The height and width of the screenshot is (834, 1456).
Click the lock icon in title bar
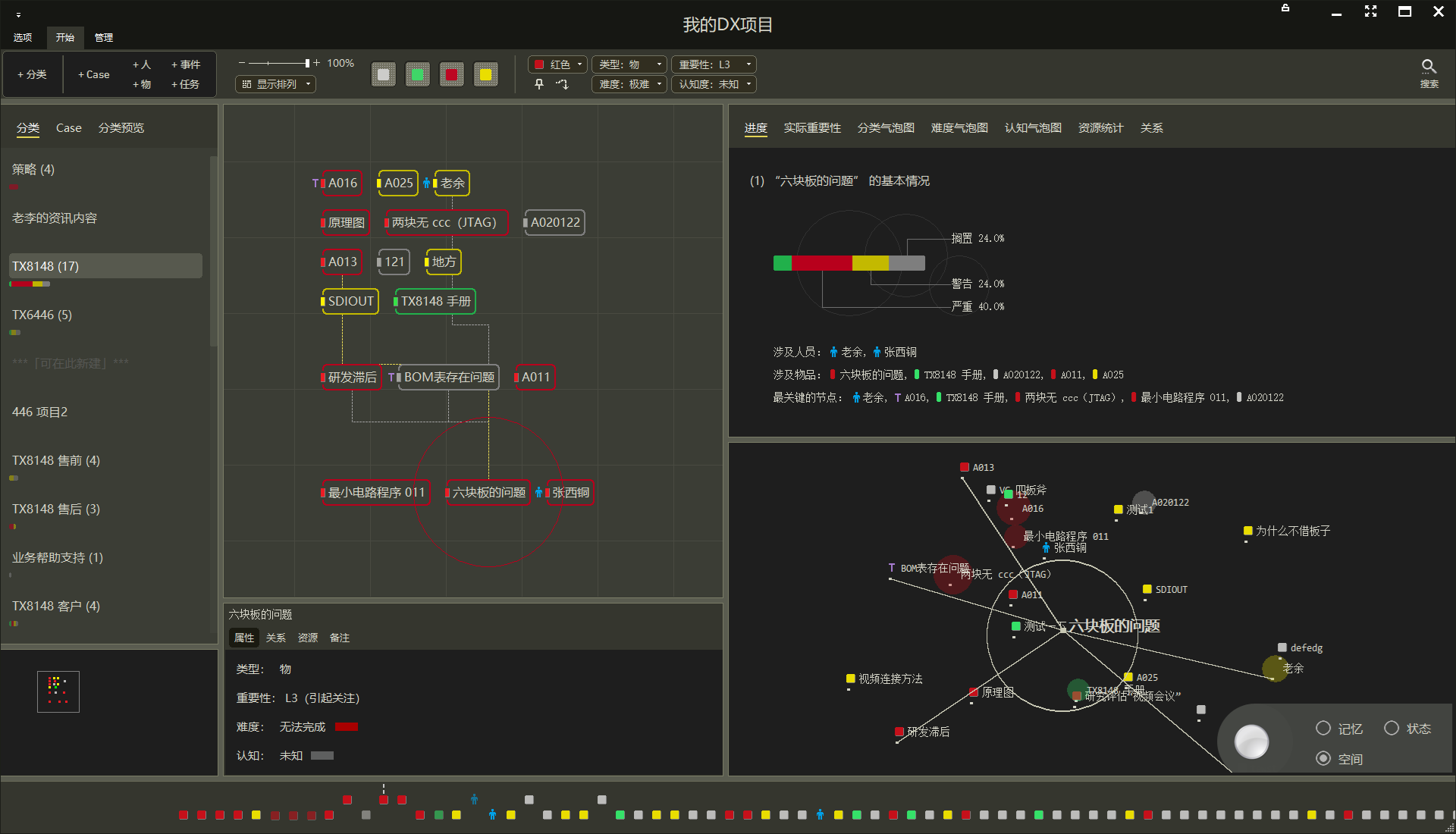[1285, 8]
